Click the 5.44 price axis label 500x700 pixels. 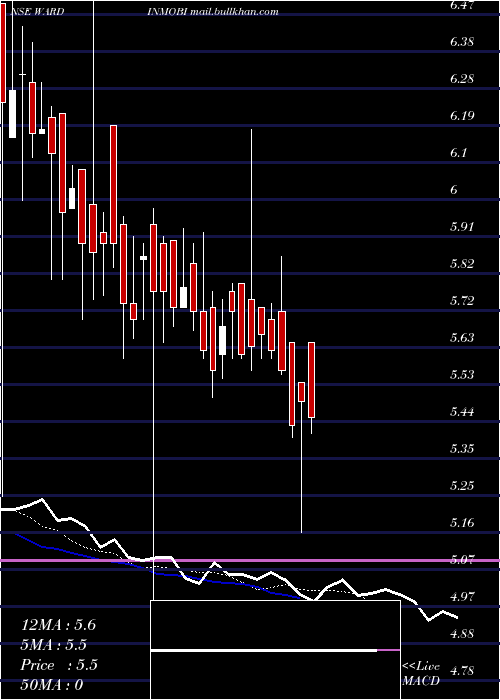[x=462, y=412]
